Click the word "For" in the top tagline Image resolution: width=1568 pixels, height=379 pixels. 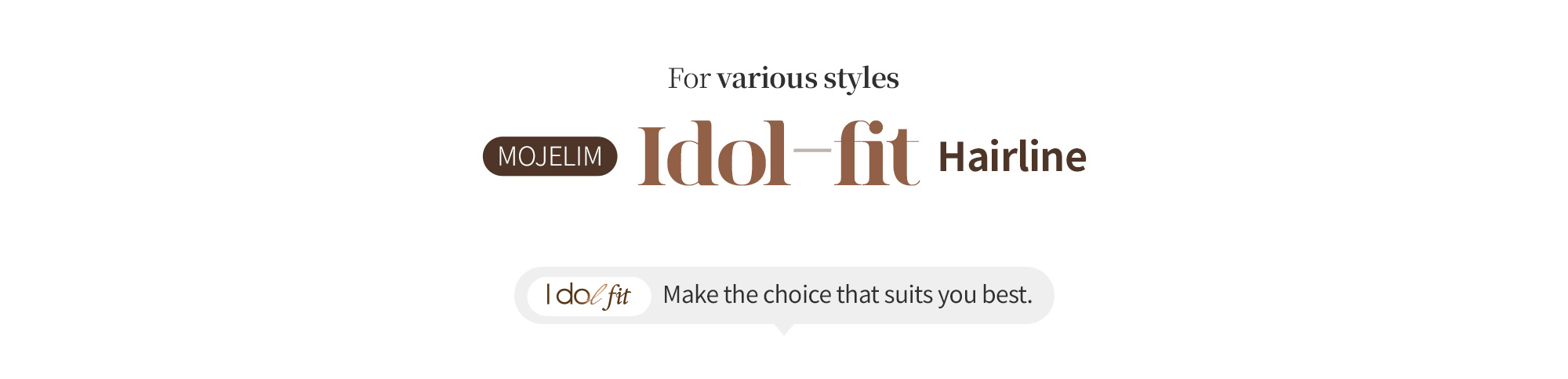tap(689, 78)
